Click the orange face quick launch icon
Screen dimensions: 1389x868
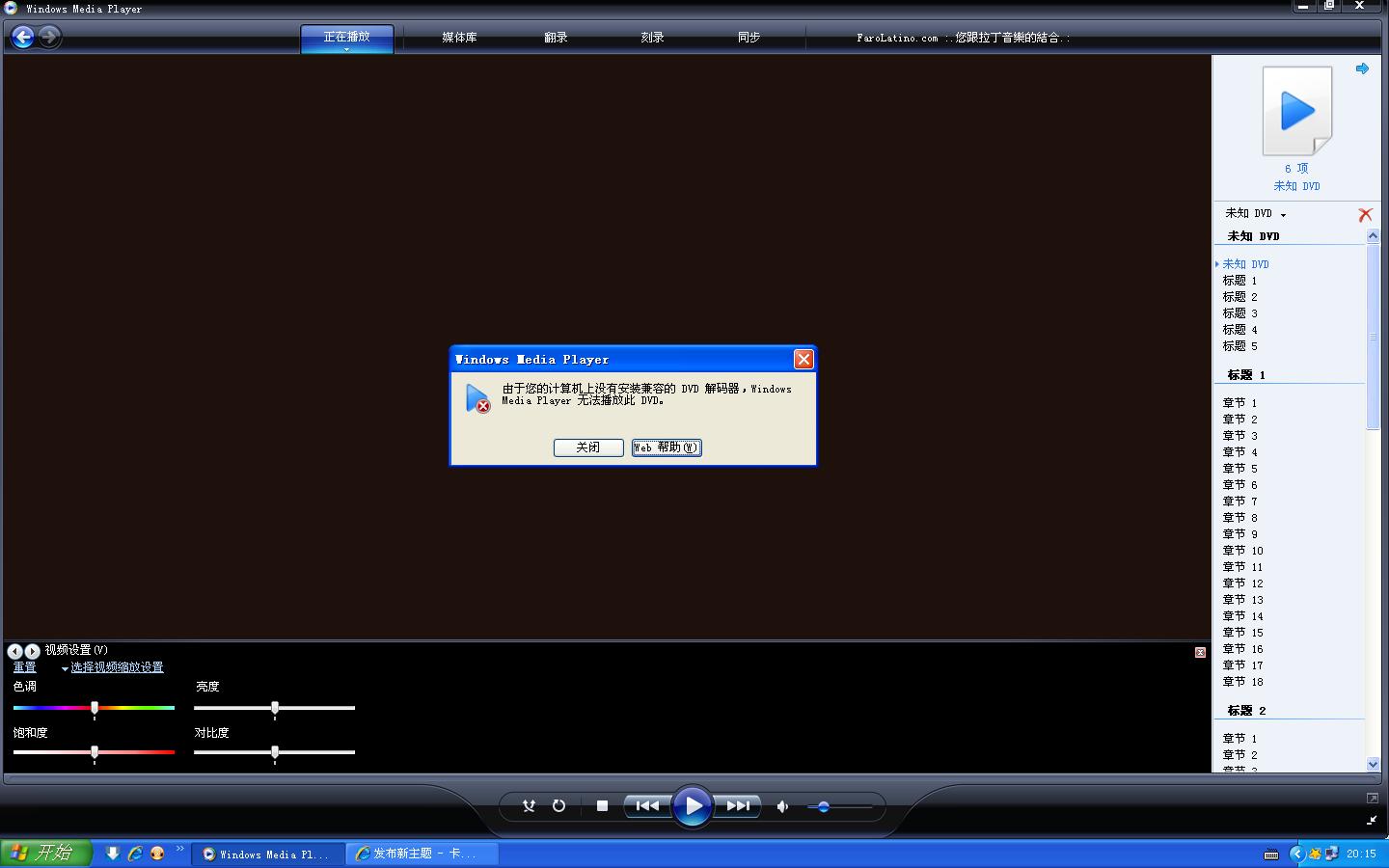pyautogui.click(x=157, y=854)
